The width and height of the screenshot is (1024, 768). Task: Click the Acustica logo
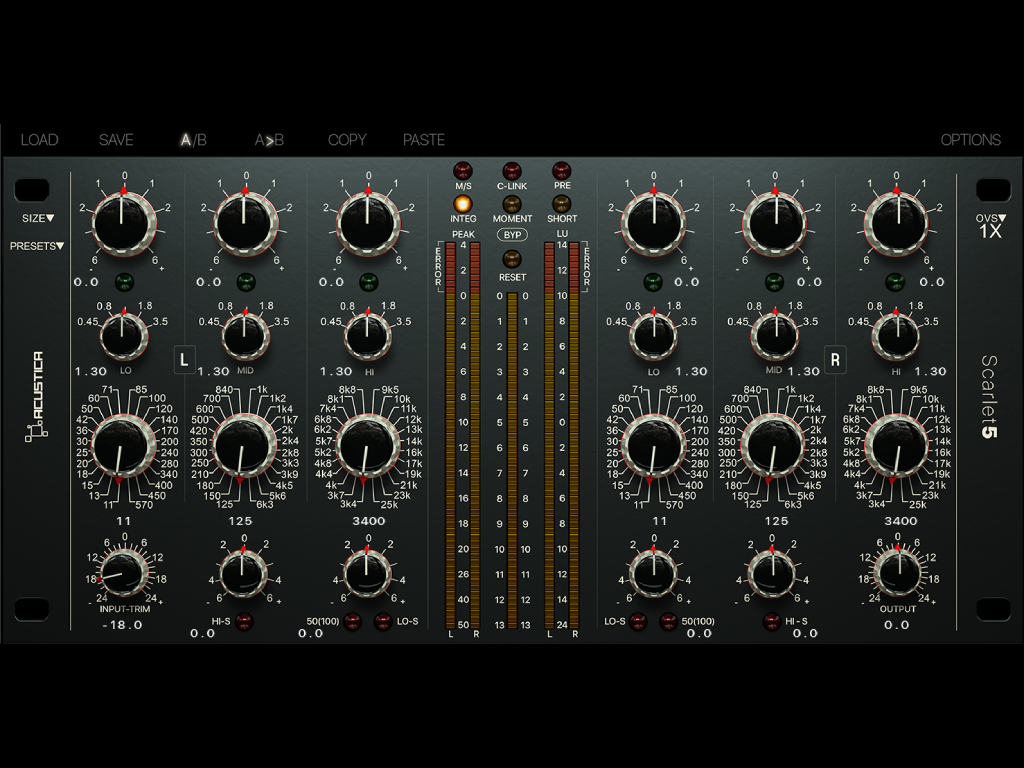pos(37,397)
